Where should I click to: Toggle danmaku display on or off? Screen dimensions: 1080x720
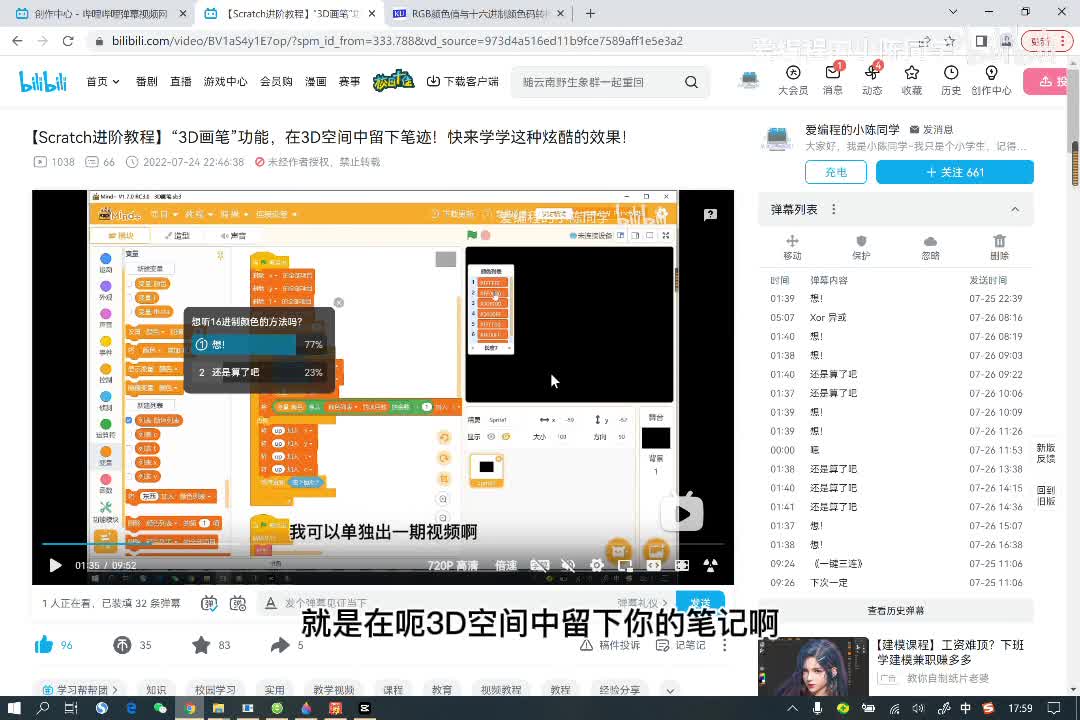(209, 604)
